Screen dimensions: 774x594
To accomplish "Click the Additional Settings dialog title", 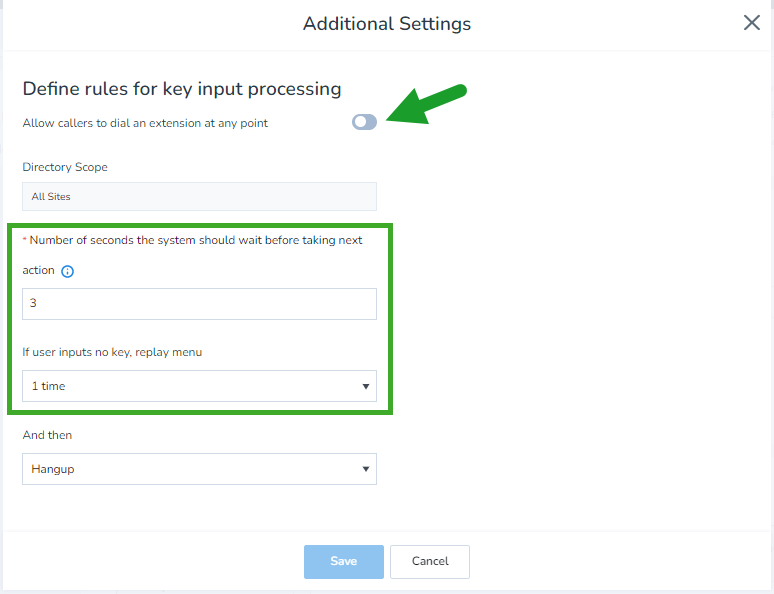I will 387,24.
